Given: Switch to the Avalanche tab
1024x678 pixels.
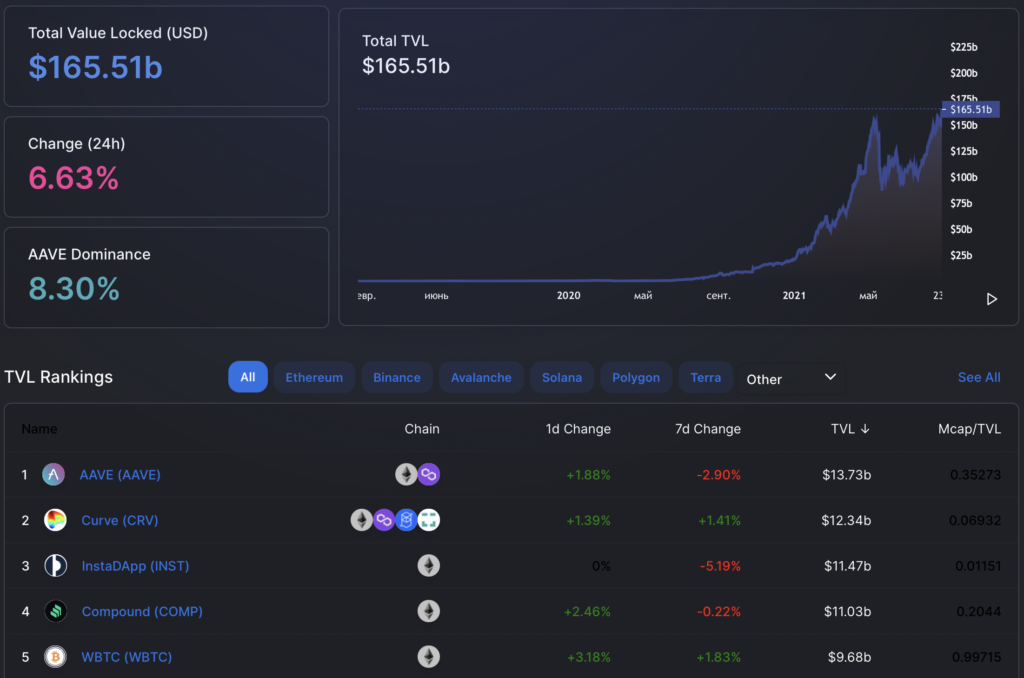Looking at the screenshot, I should point(481,377).
